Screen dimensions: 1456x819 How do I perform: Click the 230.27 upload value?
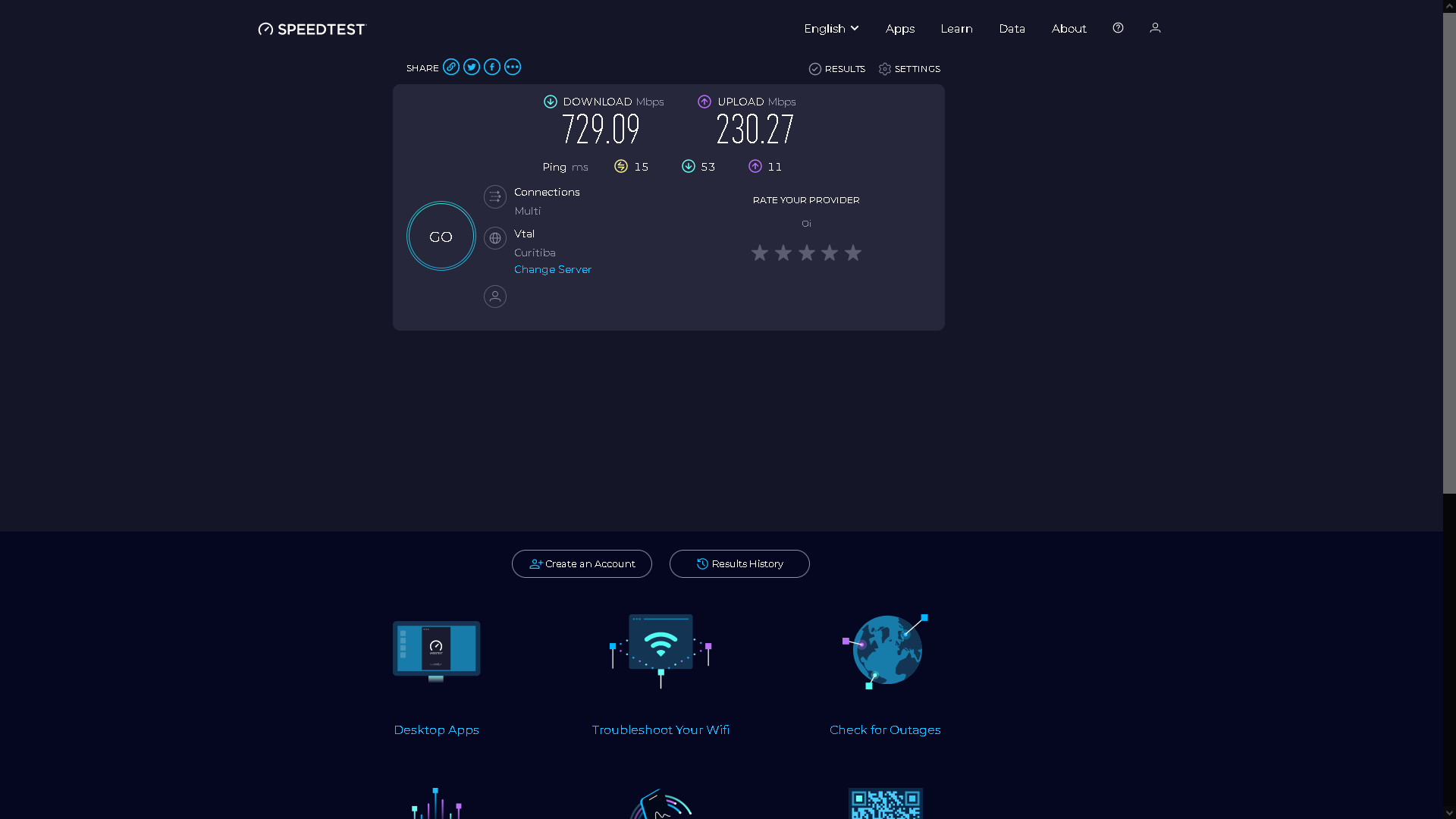point(755,129)
